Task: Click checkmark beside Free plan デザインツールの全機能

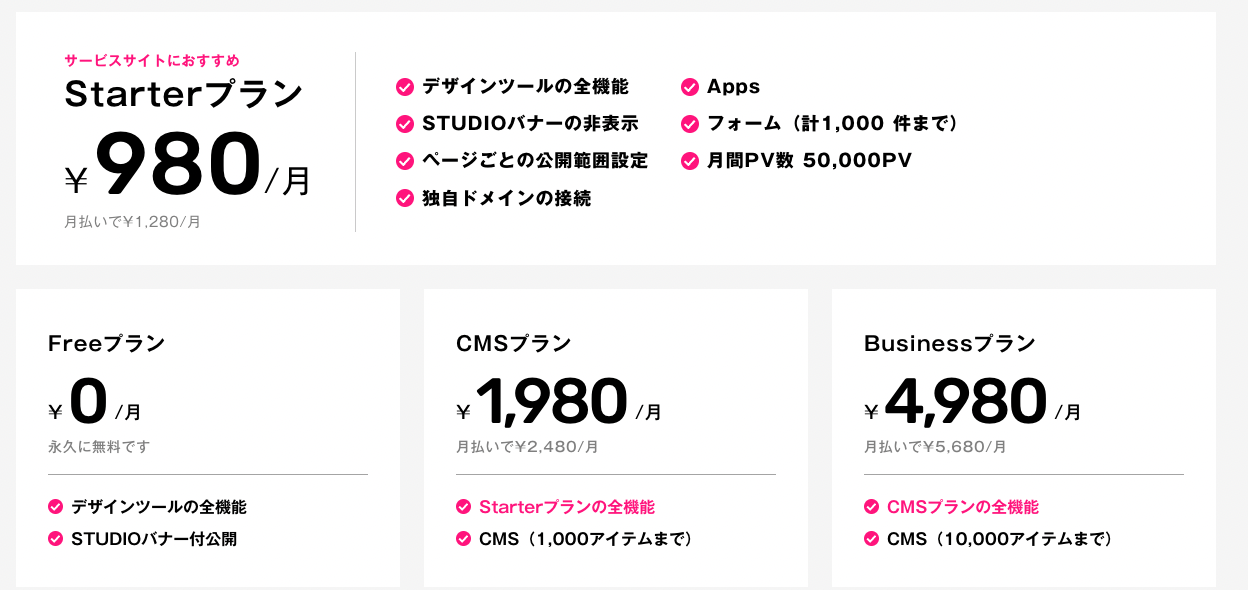Action: pyautogui.click(x=56, y=507)
